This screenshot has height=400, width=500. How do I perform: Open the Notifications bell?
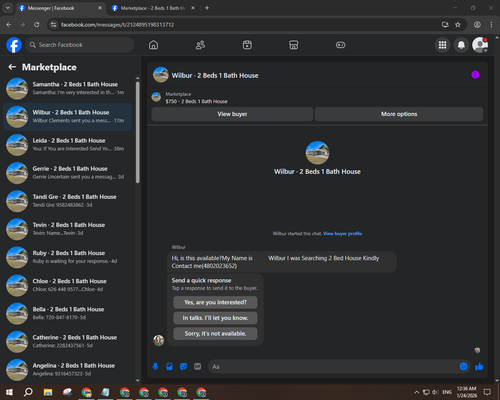click(x=461, y=45)
